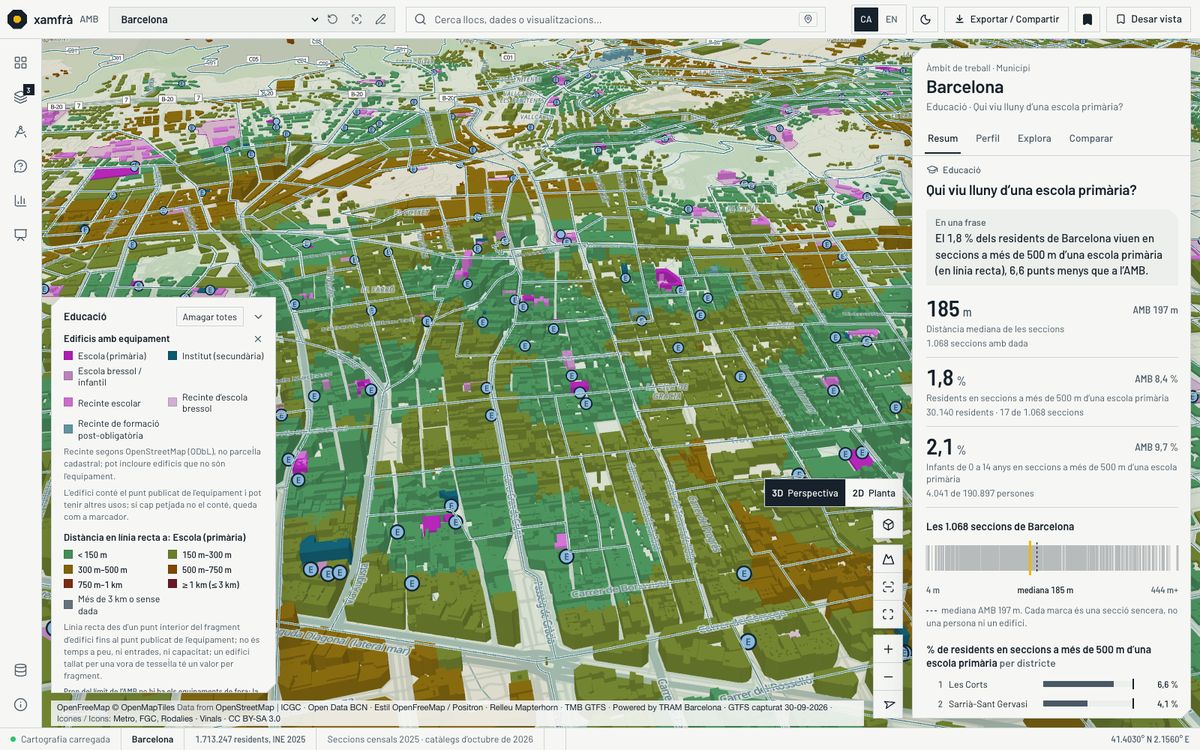Open the dashboard grid icon in sidebar

[21, 62]
